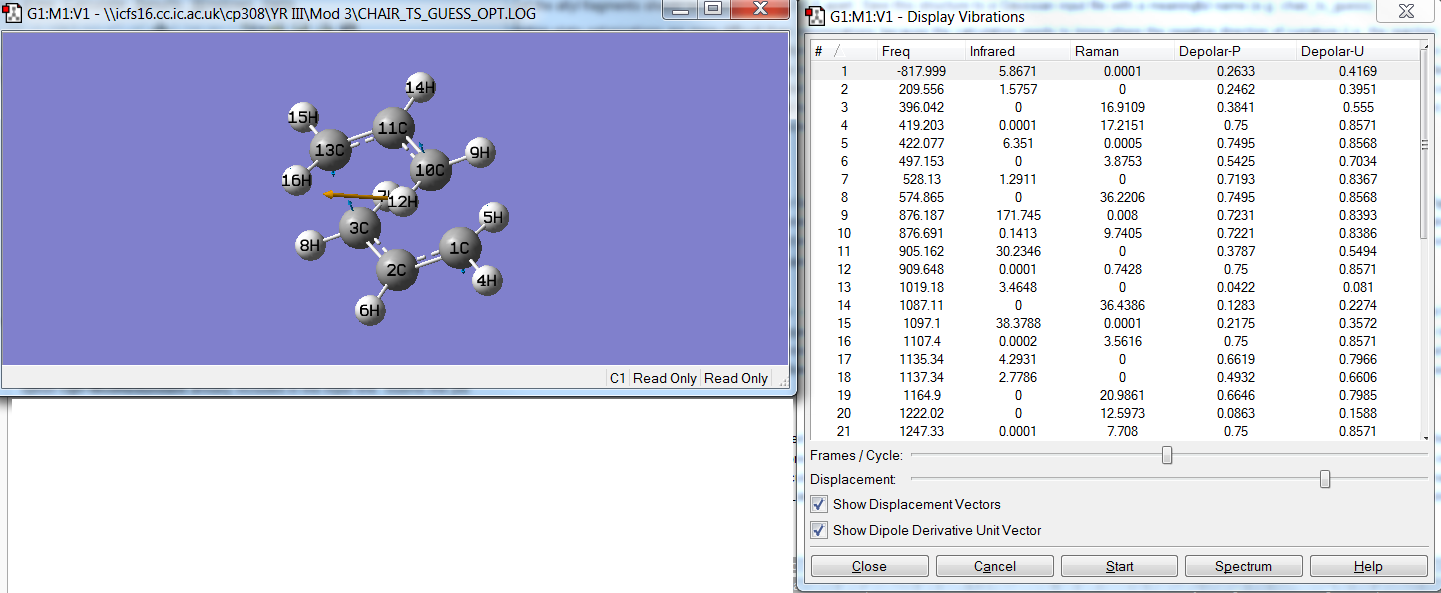This screenshot has width=1441, height=593.
Task: Click the GaussView icon in molecule window title bar
Action: point(14,14)
